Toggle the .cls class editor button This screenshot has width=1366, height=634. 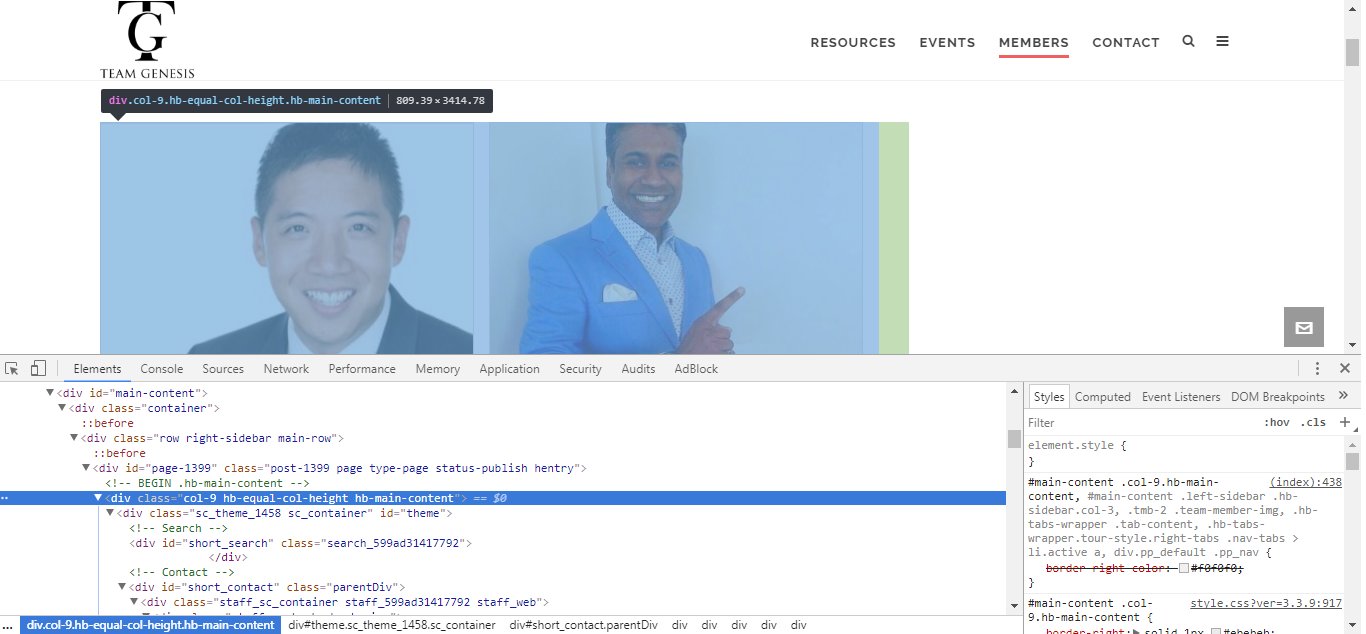[1313, 422]
